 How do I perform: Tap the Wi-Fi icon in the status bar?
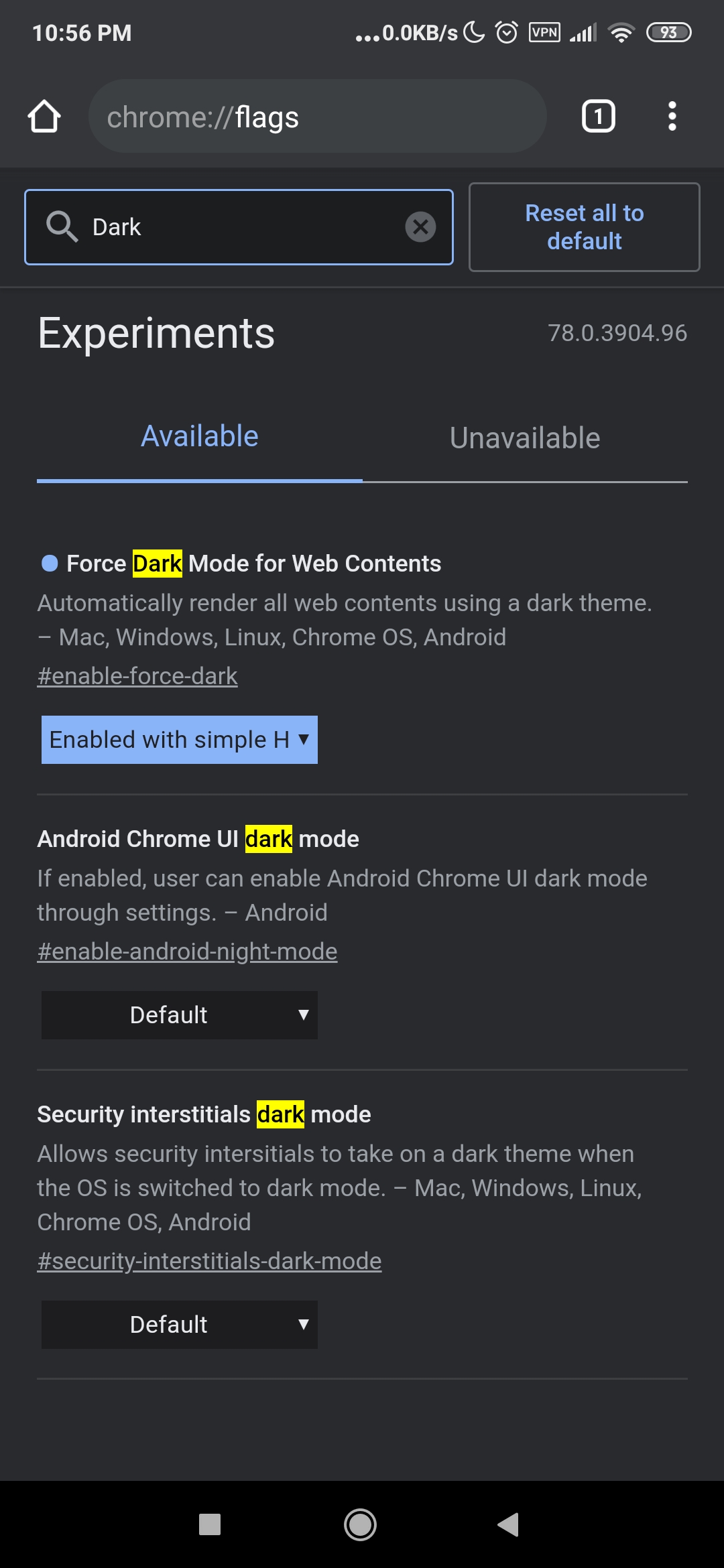(x=621, y=32)
